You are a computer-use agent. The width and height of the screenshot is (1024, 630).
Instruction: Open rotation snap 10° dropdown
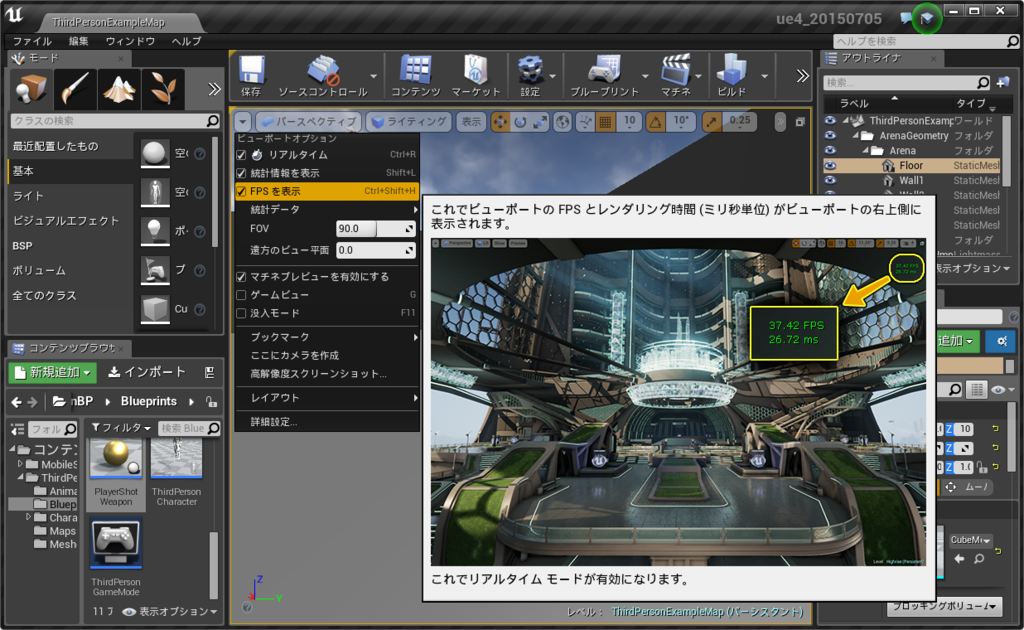(680, 122)
